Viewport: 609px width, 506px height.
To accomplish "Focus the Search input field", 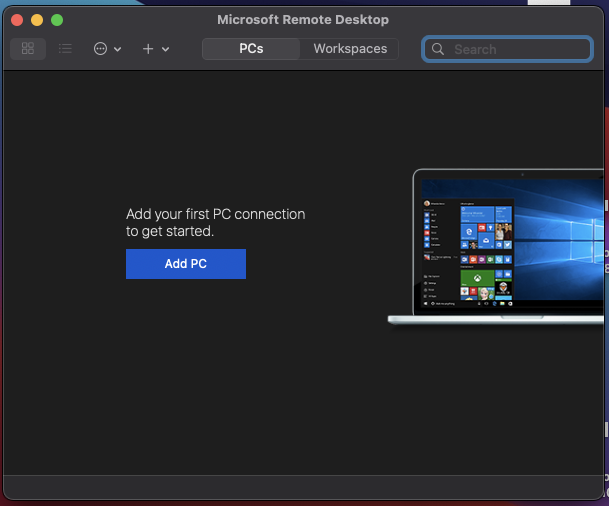I will [507, 49].
